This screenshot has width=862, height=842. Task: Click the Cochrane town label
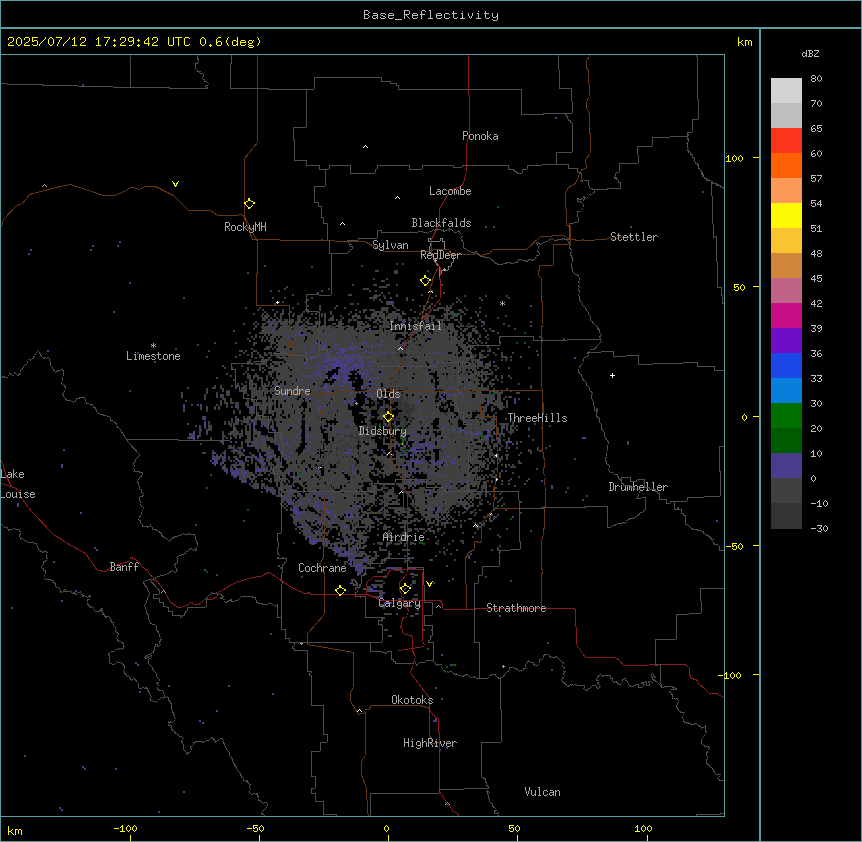[x=322, y=568]
